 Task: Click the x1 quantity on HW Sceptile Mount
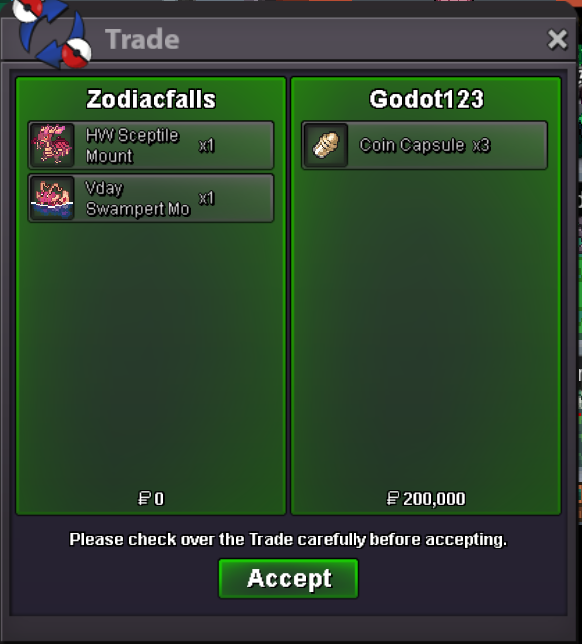click(x=207, y=145)
